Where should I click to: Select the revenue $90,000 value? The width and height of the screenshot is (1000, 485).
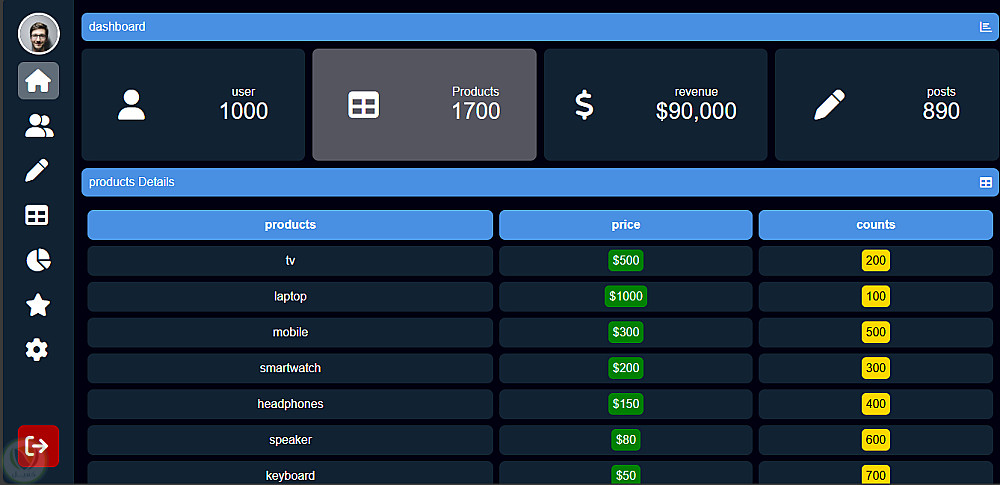click(x=696, y=111)
